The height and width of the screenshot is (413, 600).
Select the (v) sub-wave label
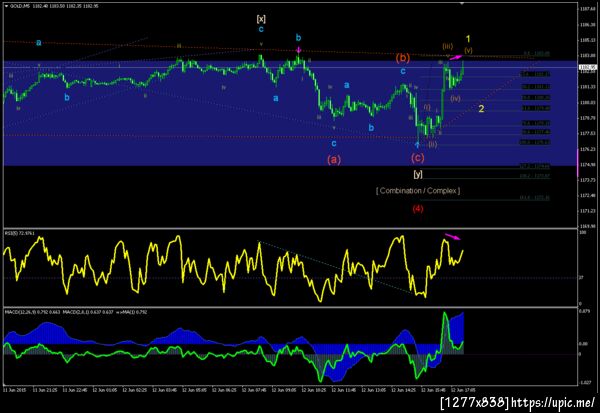pyautogui.click(x=468, y=50)
